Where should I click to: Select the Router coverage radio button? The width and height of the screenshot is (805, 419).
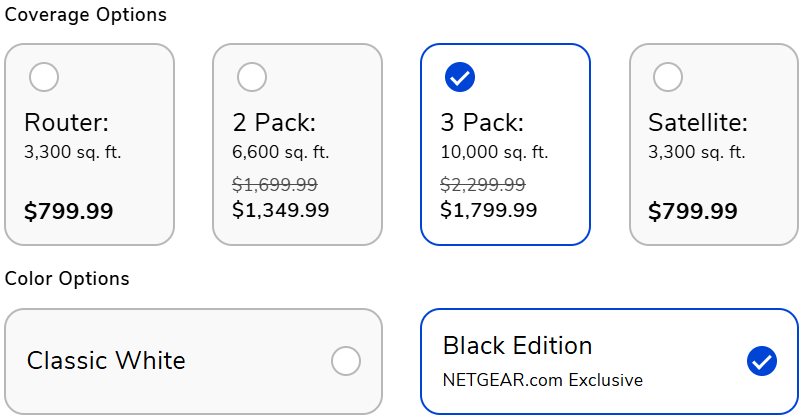point(44,76)
